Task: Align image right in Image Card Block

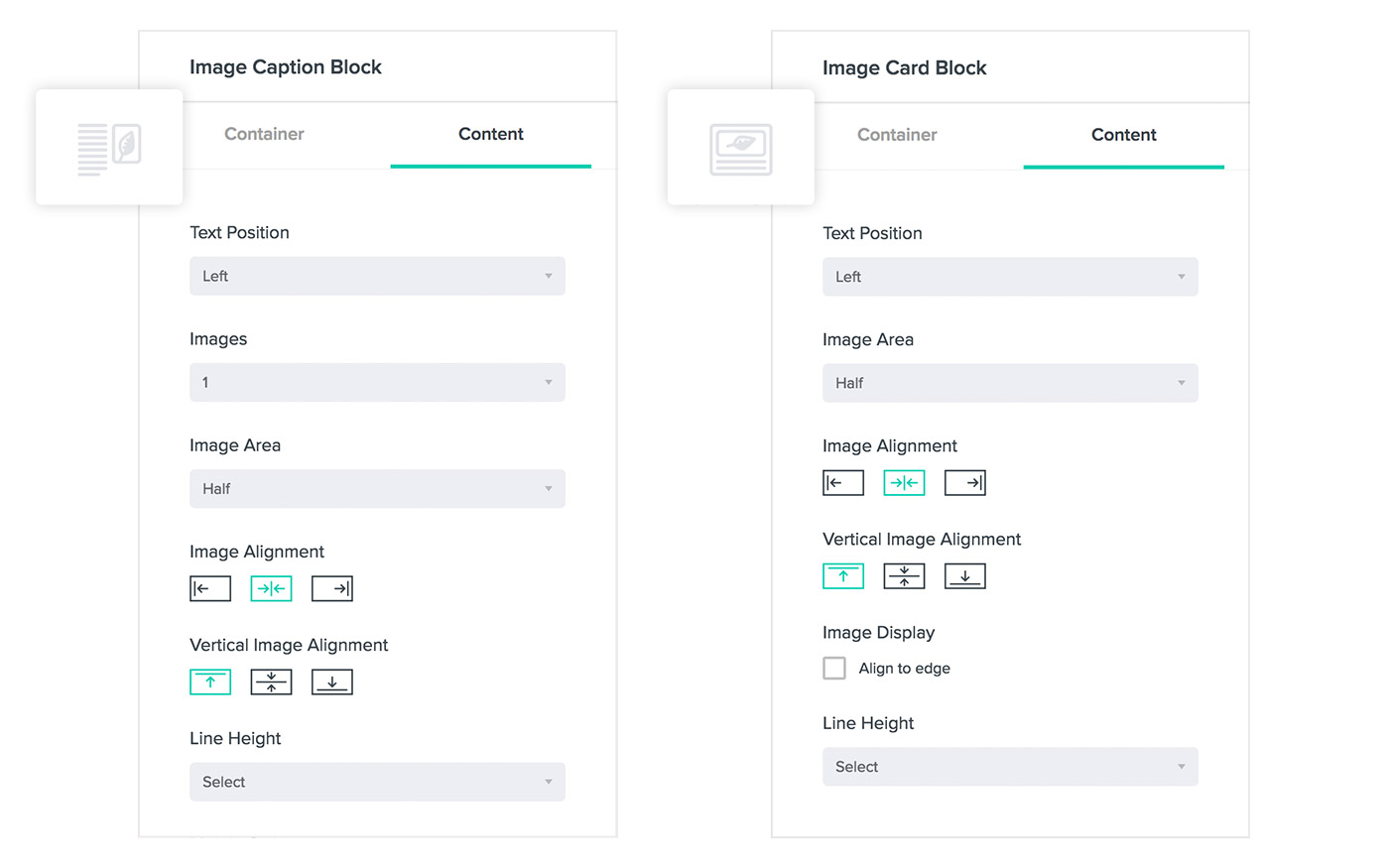Action: click(x=965, y=483)
